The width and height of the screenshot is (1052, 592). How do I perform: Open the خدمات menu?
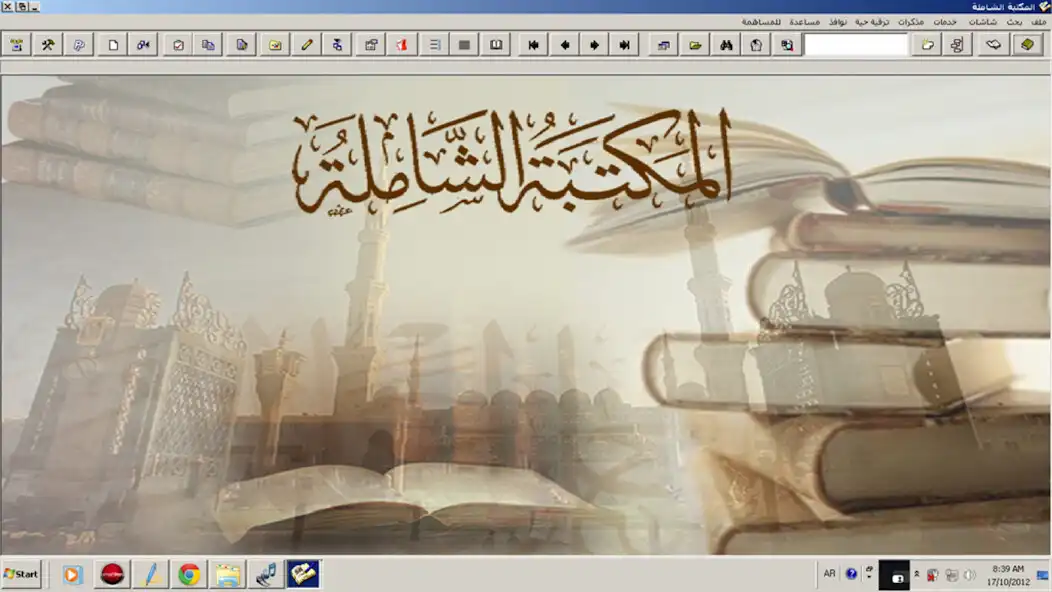(x=945, y=20)
